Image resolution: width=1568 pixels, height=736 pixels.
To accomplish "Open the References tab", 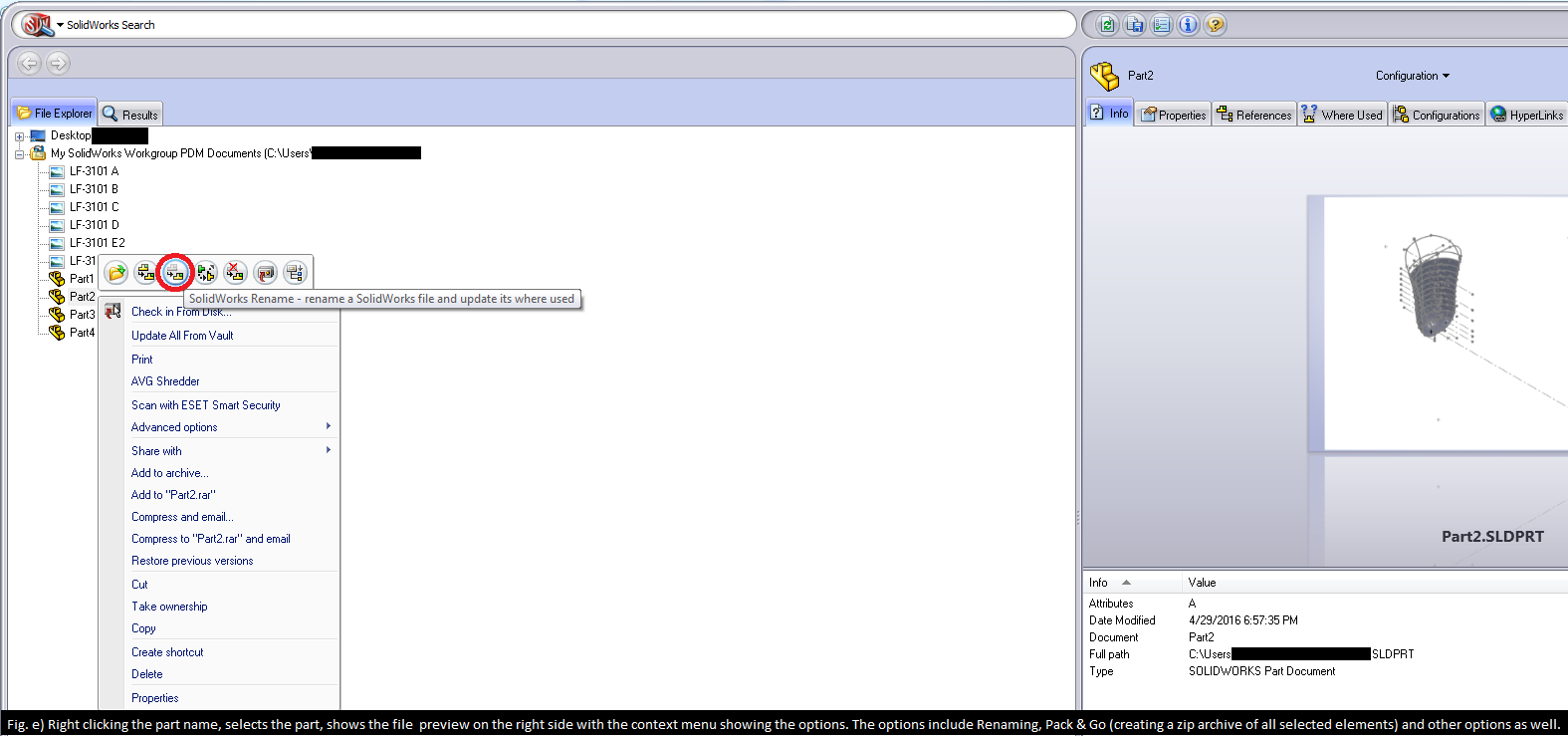I will click(1253, 115).
